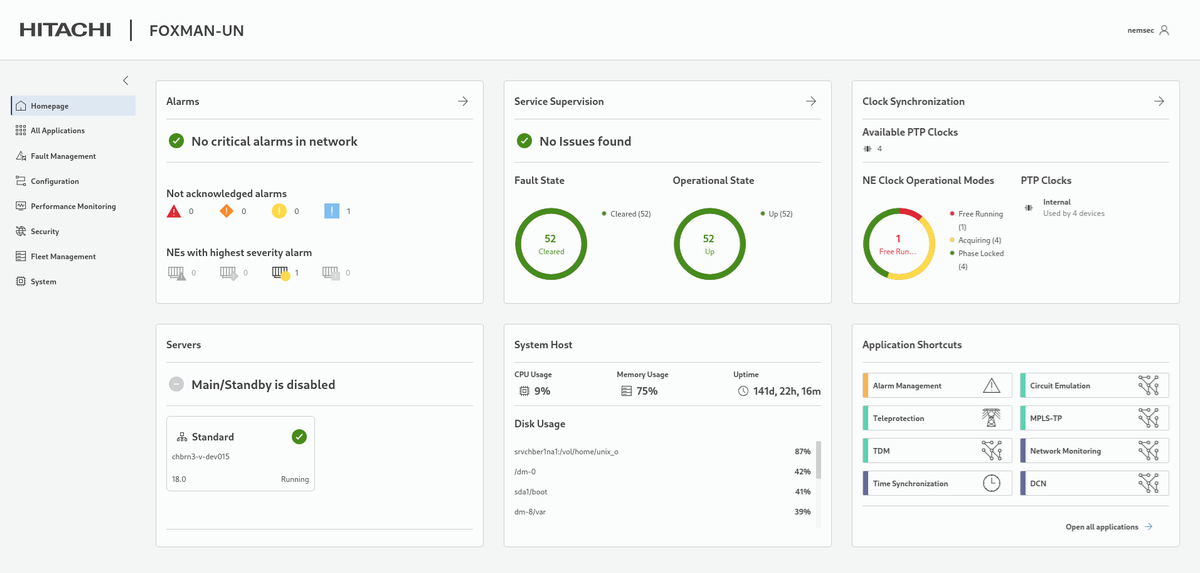The height and width of the screenshot is (573, 1200).
Task: Expand Service Supervision card via its arrow
Action: click(811, 101)
